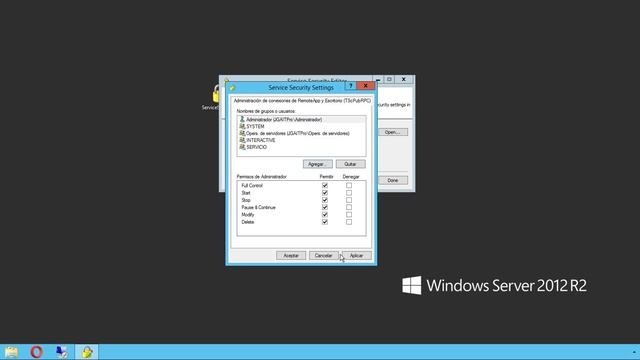Select Administrador in the users list
Image resolution: width=640 pixels, height=360 pixels.
(x=301, y=120)
